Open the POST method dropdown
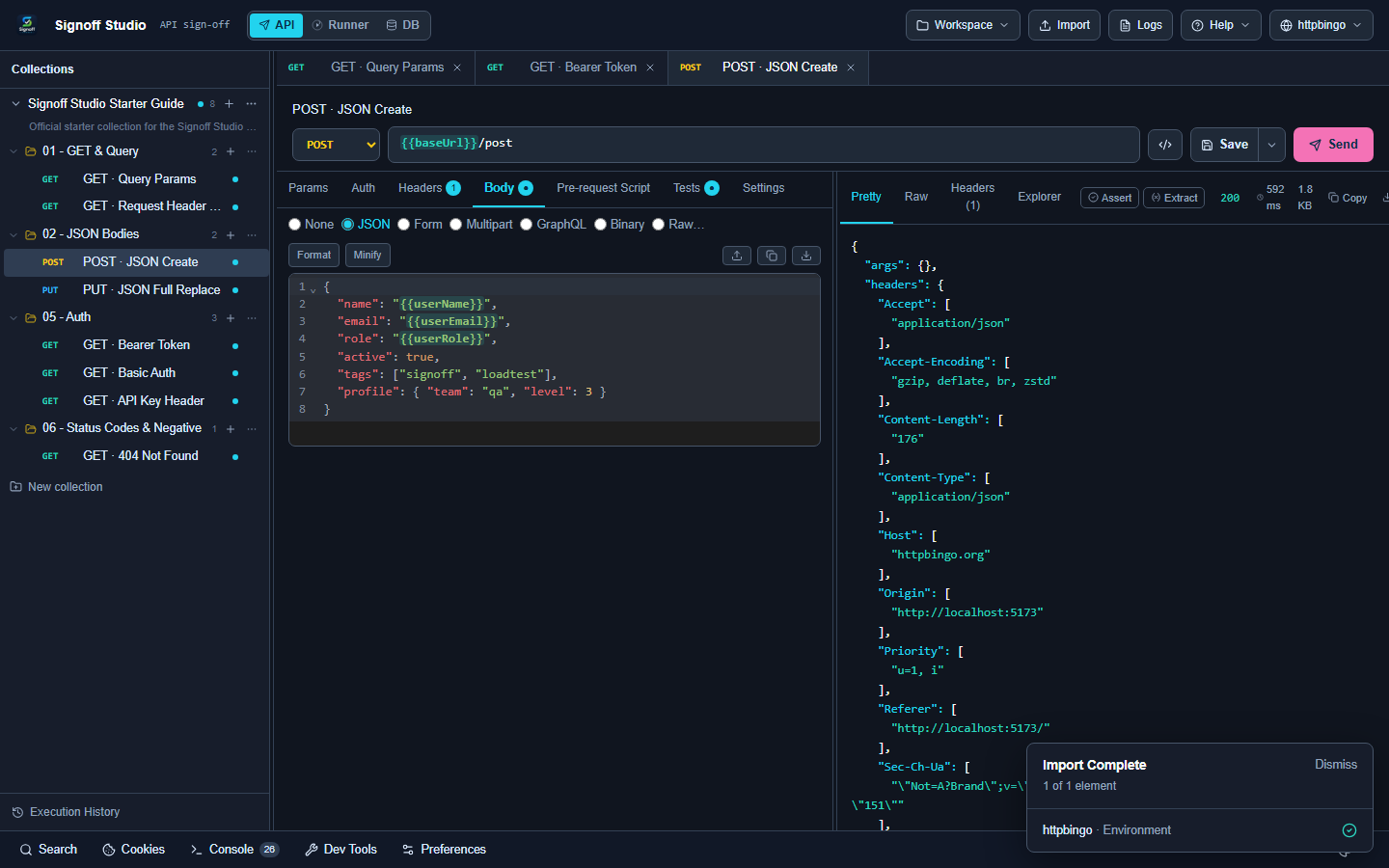The image size is (1389, 868). point(337,145)
